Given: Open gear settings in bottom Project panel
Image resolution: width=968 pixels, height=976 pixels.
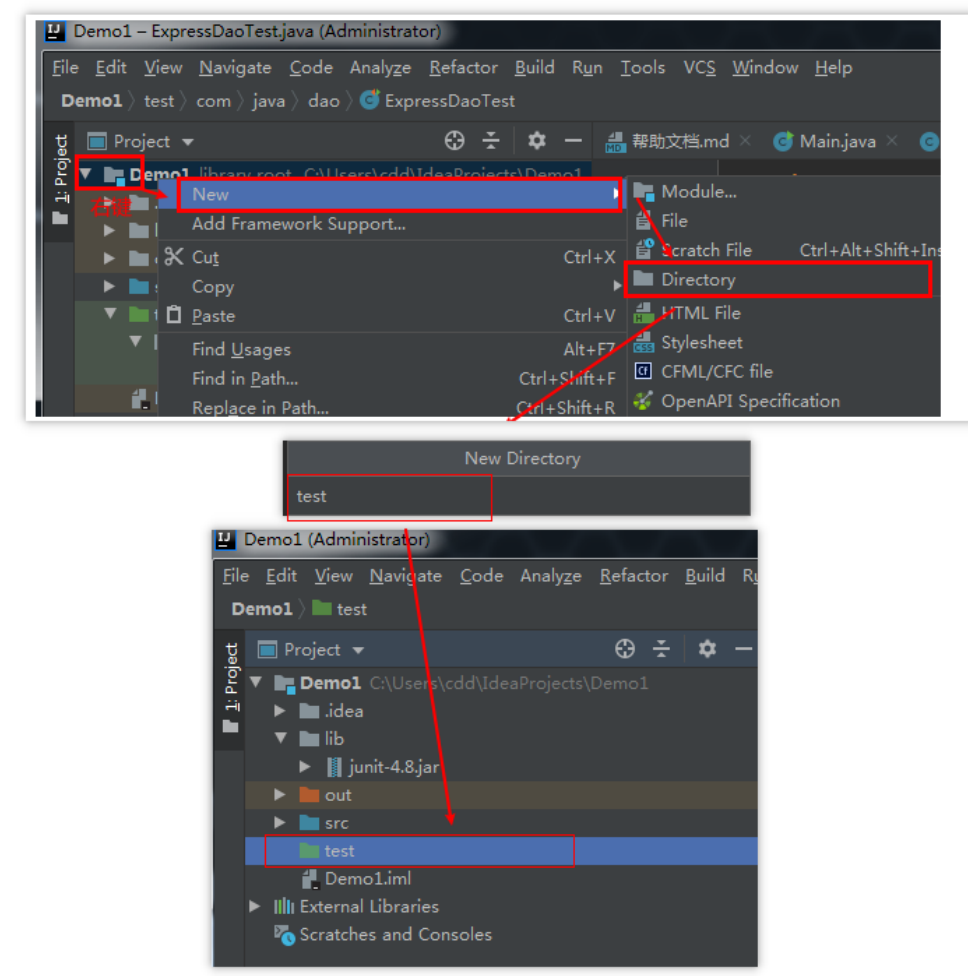Looking at the screenshot, I should coord(707,649).
